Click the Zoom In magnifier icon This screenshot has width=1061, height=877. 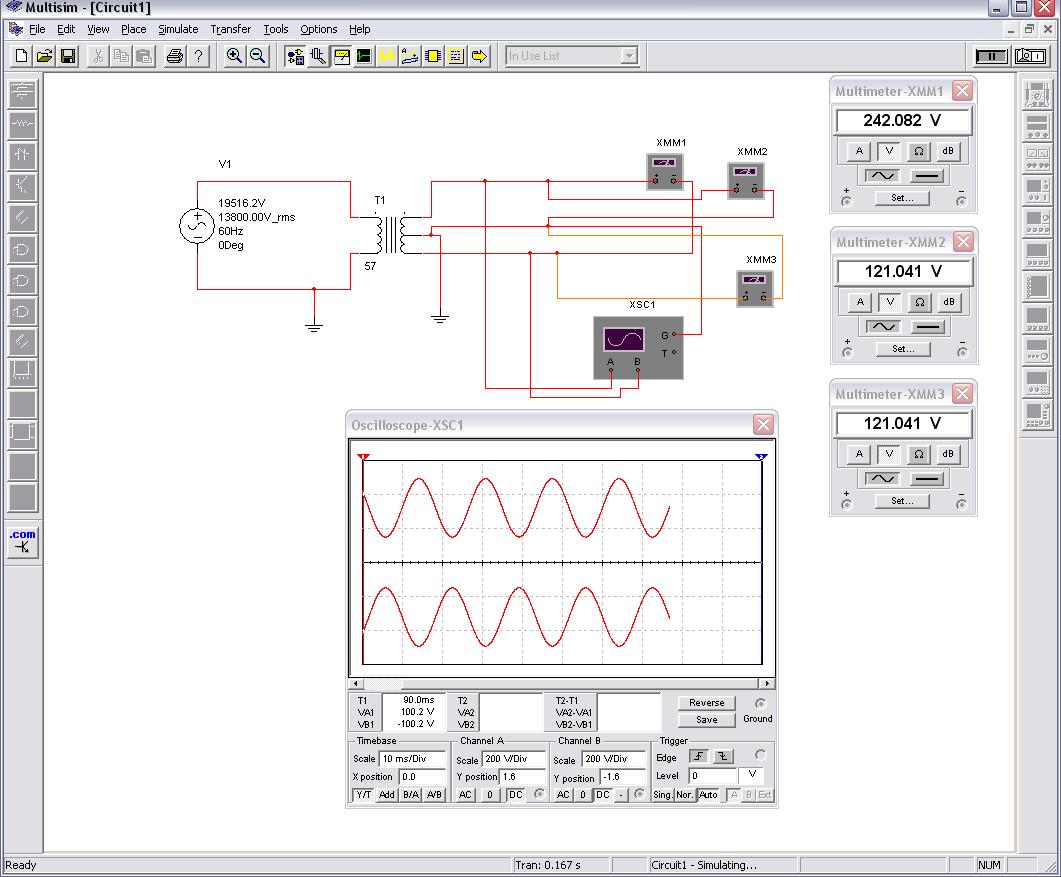click(x=234, y=56)
